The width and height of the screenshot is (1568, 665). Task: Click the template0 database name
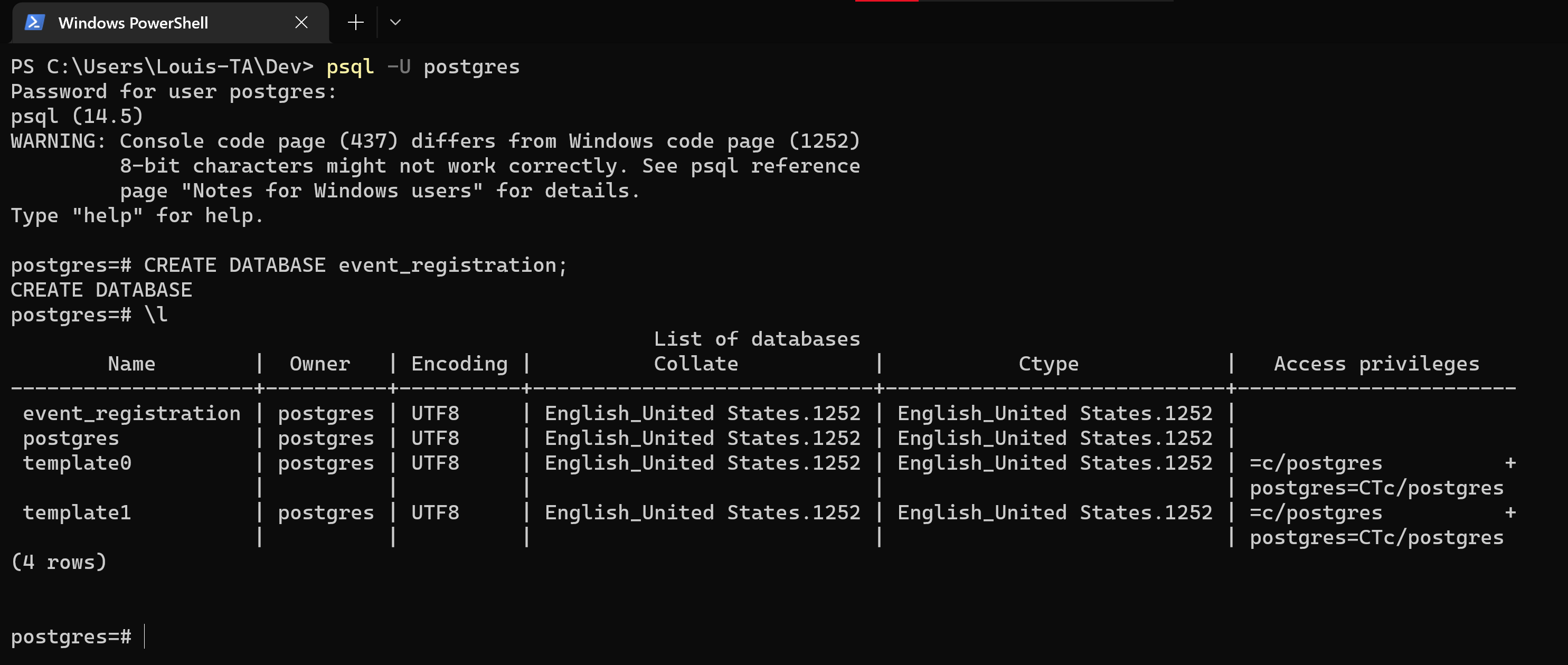click(77, 463)
